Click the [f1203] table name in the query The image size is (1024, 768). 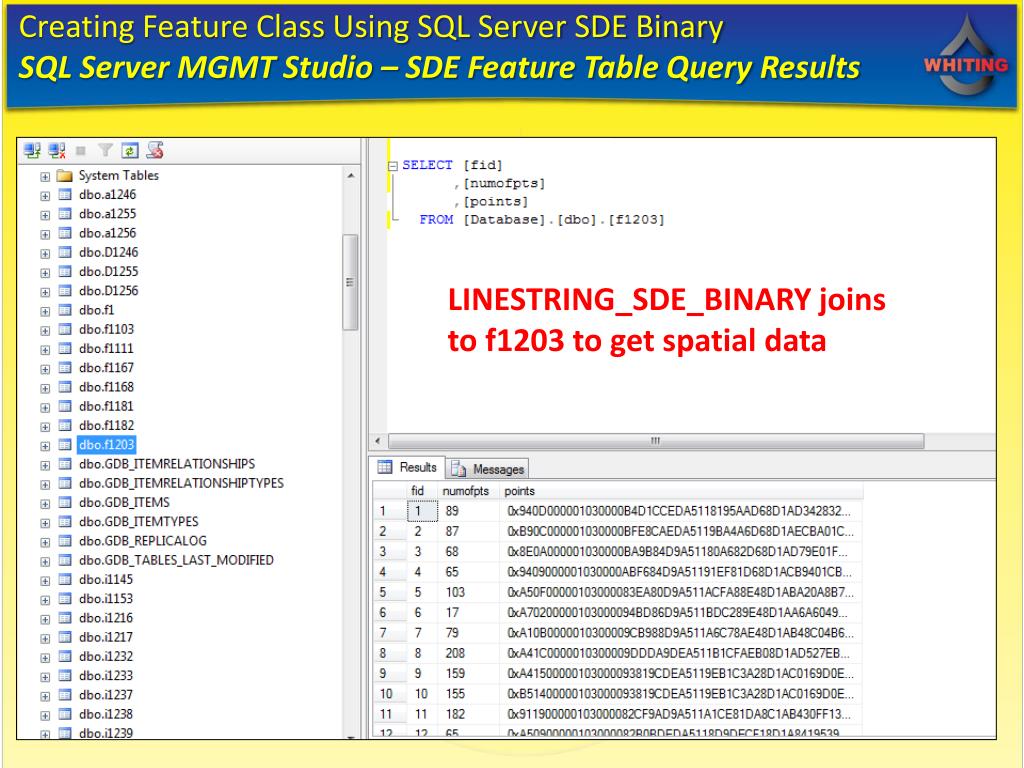tap(635, 220)
